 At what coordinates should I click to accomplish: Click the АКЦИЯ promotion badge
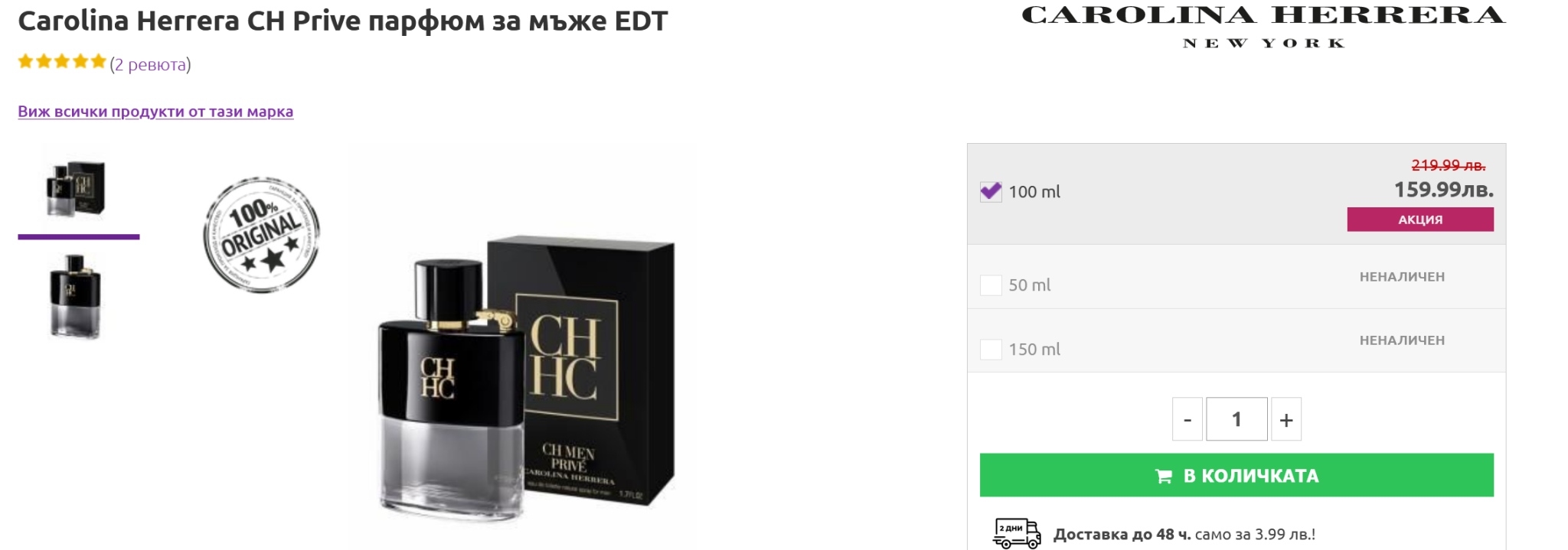pyautogui.click(x=1420, y=220)
